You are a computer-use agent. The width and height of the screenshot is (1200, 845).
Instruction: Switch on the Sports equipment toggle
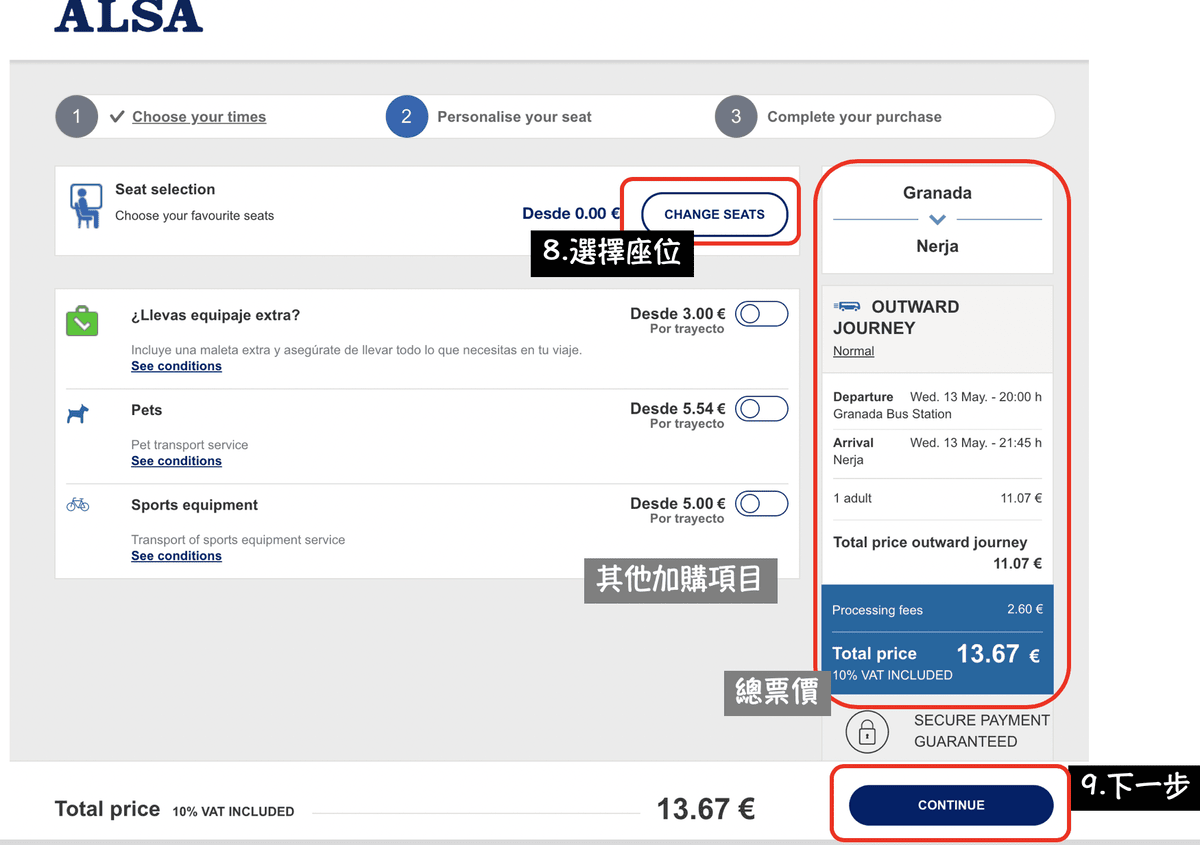[x=762, y=504]
